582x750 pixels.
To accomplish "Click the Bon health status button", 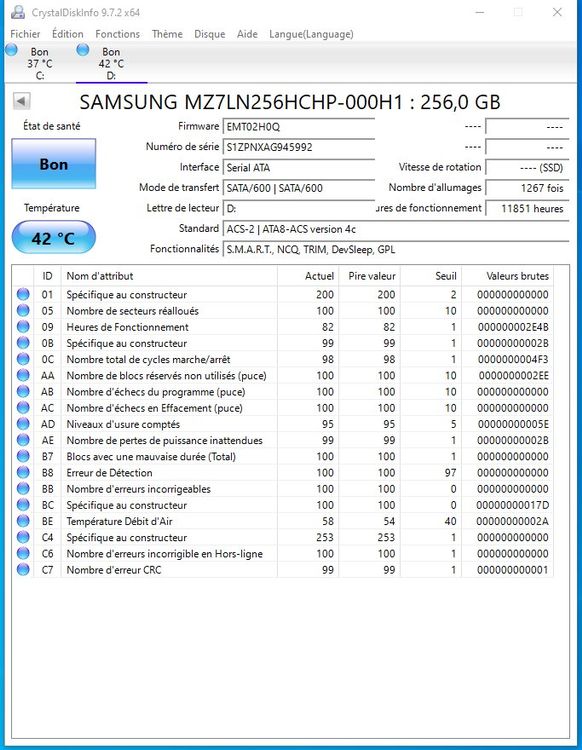I will [54, 164].
